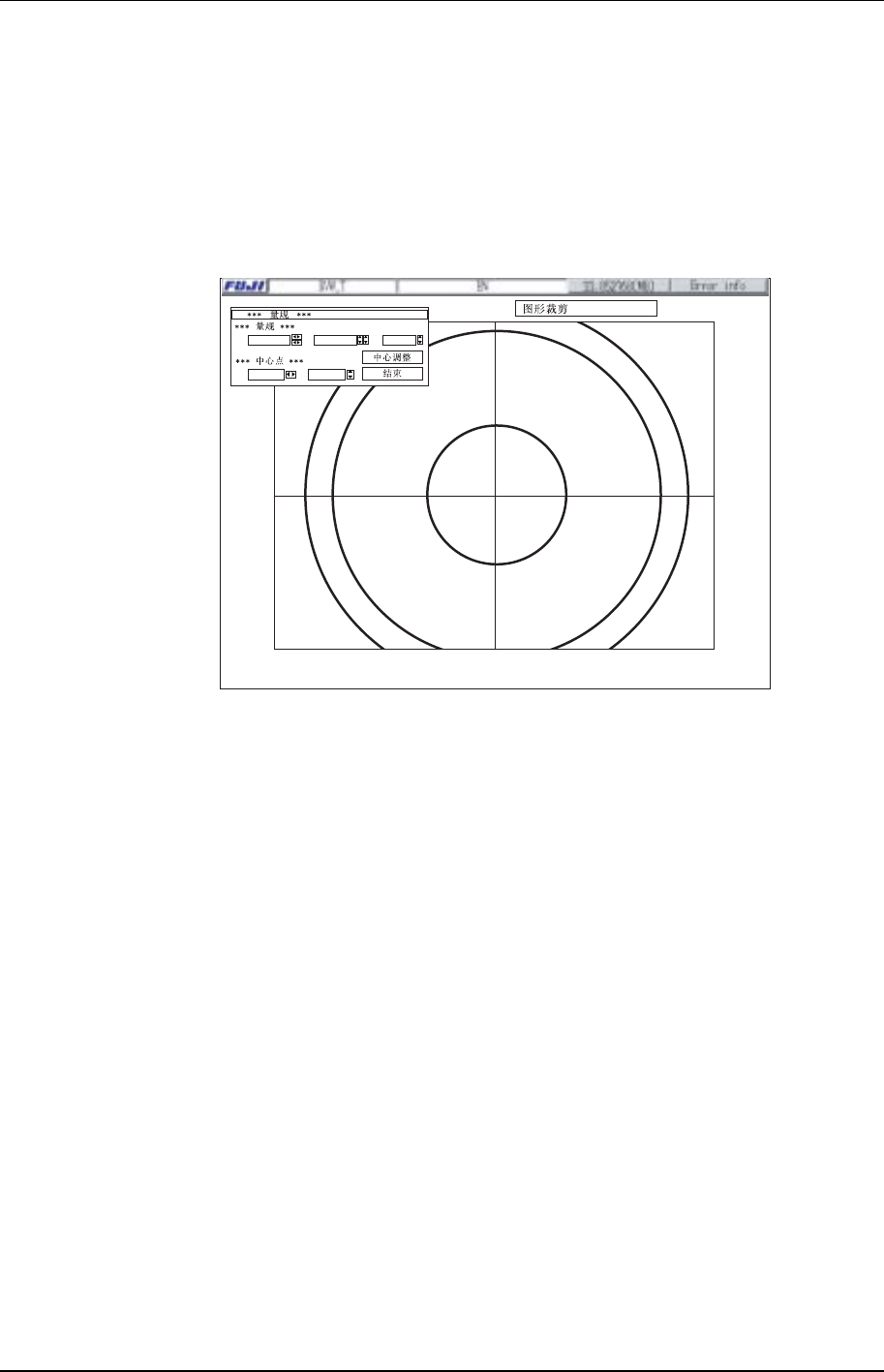This screenshot has width=884, height=1372.
Task: Click the EN field in the top bar
Action: point(482,287)
